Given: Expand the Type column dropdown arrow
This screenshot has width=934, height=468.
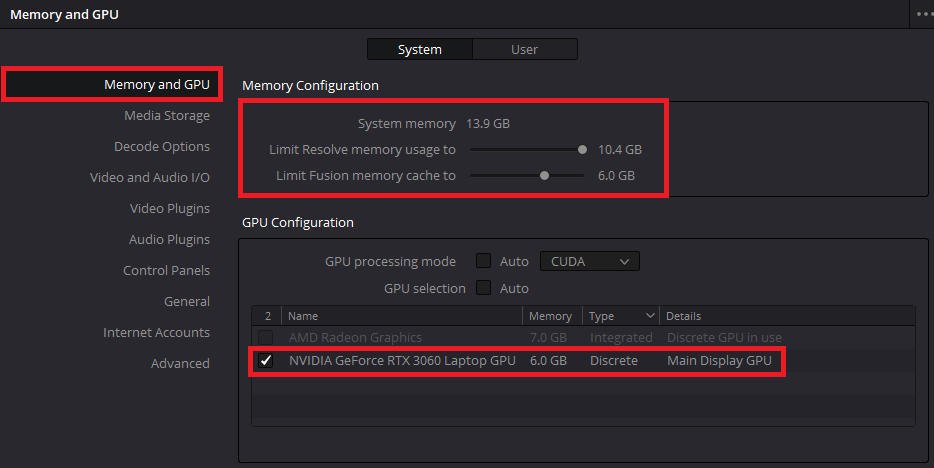Looking at the screenshot, I should pos(651,316).
